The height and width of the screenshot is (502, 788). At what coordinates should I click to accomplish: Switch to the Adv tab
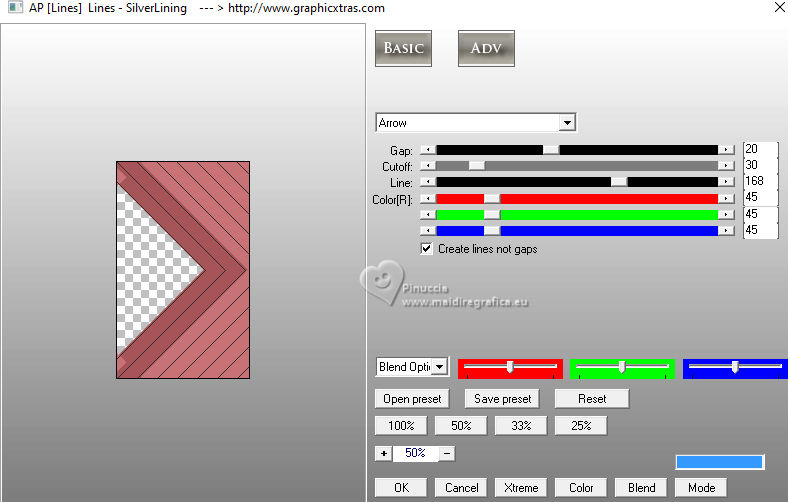486,48
